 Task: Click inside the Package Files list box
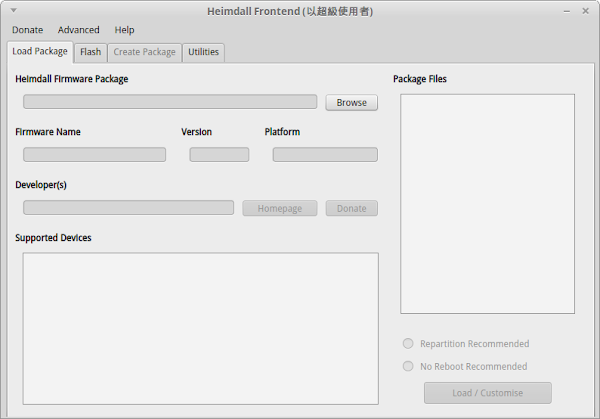[488, 204]
